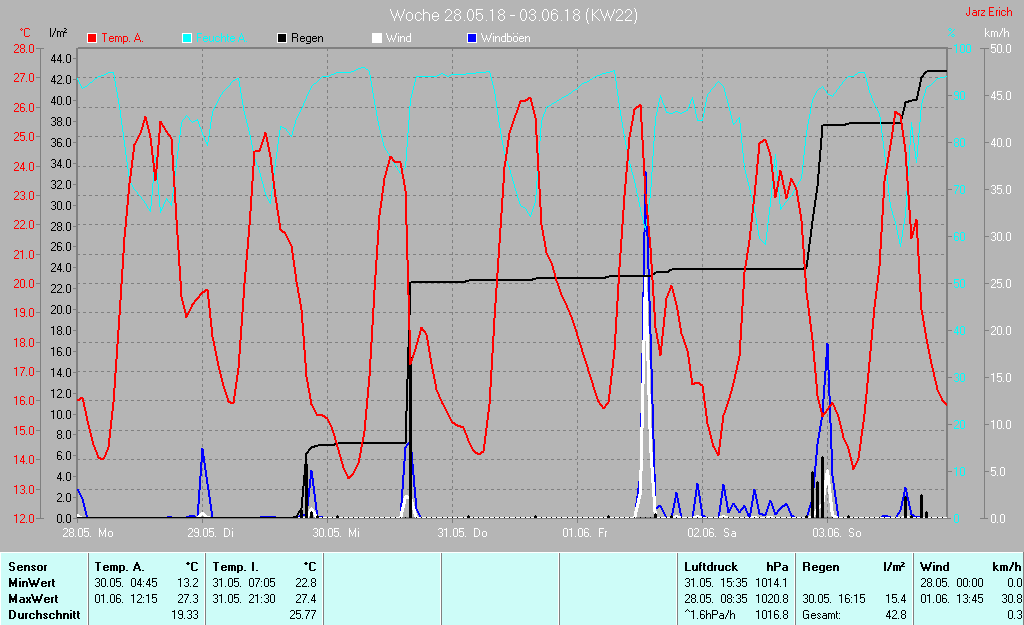Select the Windböen legend label

point(505,38)
